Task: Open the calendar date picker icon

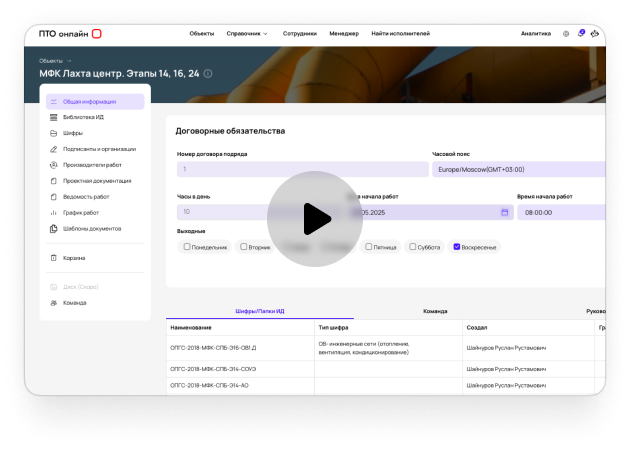Action: [504, 212]
